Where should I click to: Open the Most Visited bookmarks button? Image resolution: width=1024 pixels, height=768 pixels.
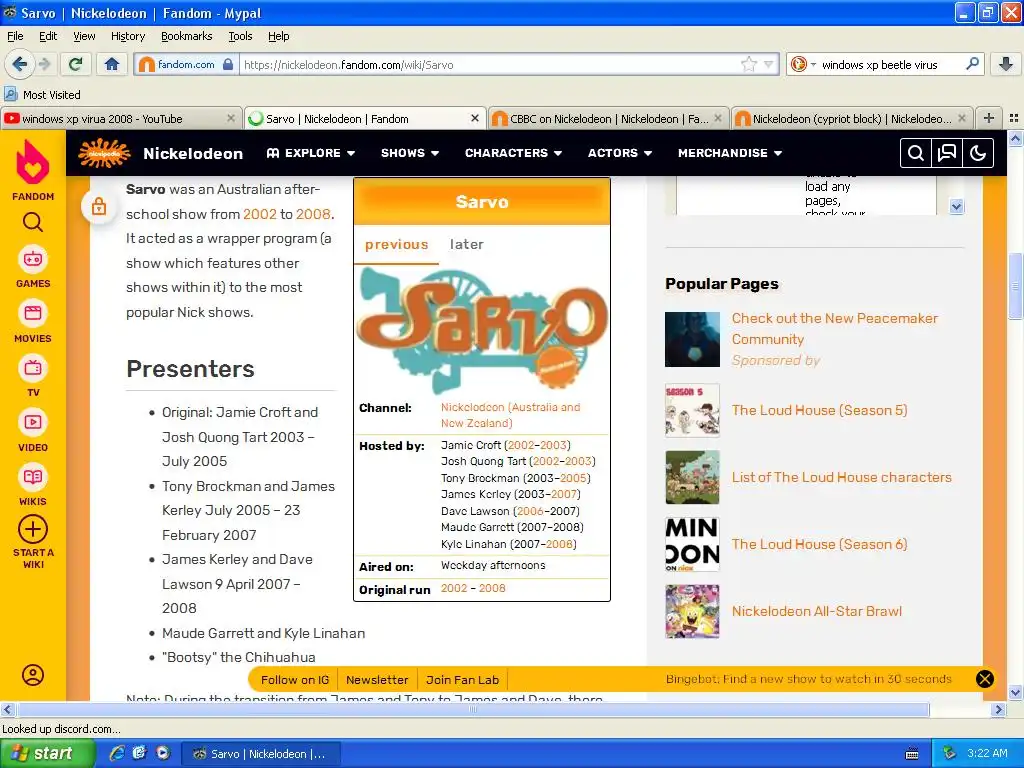[x=42, y=95]
